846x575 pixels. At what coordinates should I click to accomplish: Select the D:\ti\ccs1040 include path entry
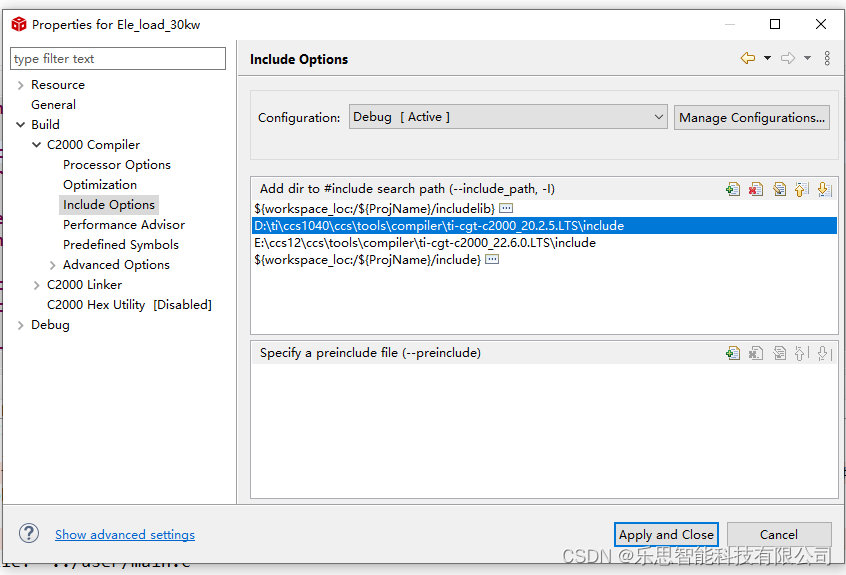[544, 225]
